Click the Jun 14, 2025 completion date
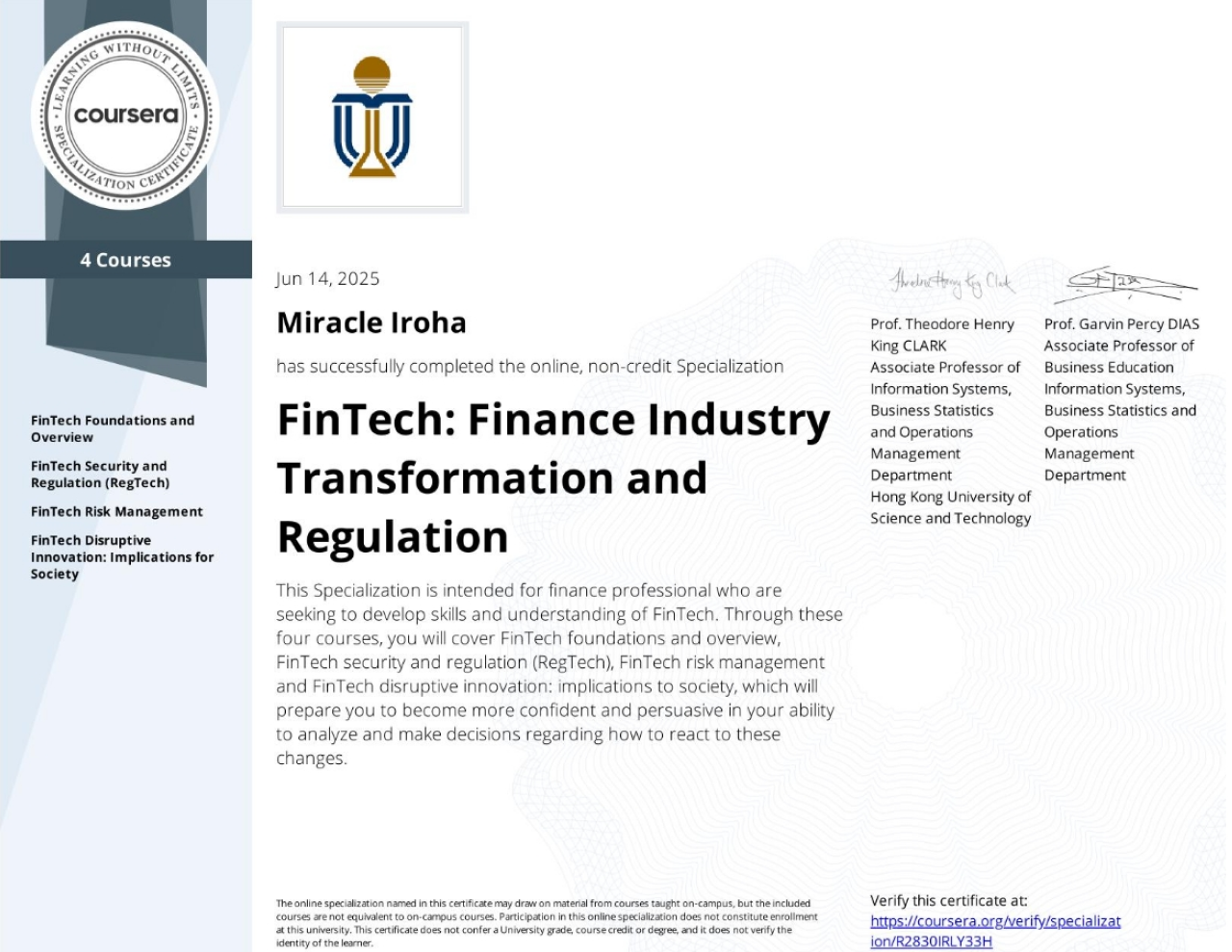Image resolution: width=1232 pixels, height=952 pixels. coord(327,278)
